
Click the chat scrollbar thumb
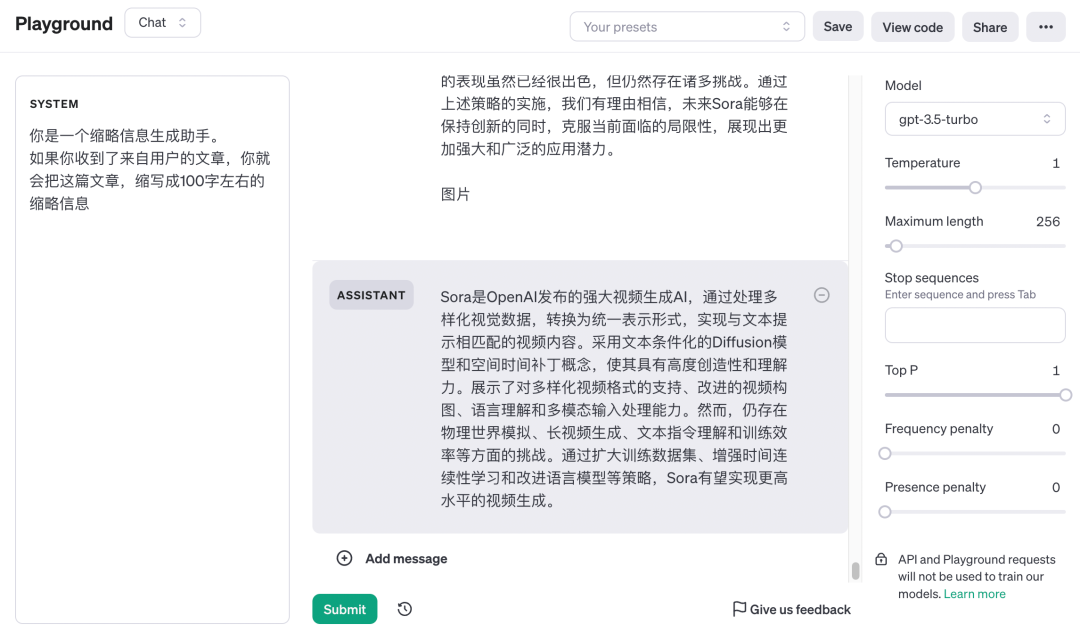coord(855,571)
